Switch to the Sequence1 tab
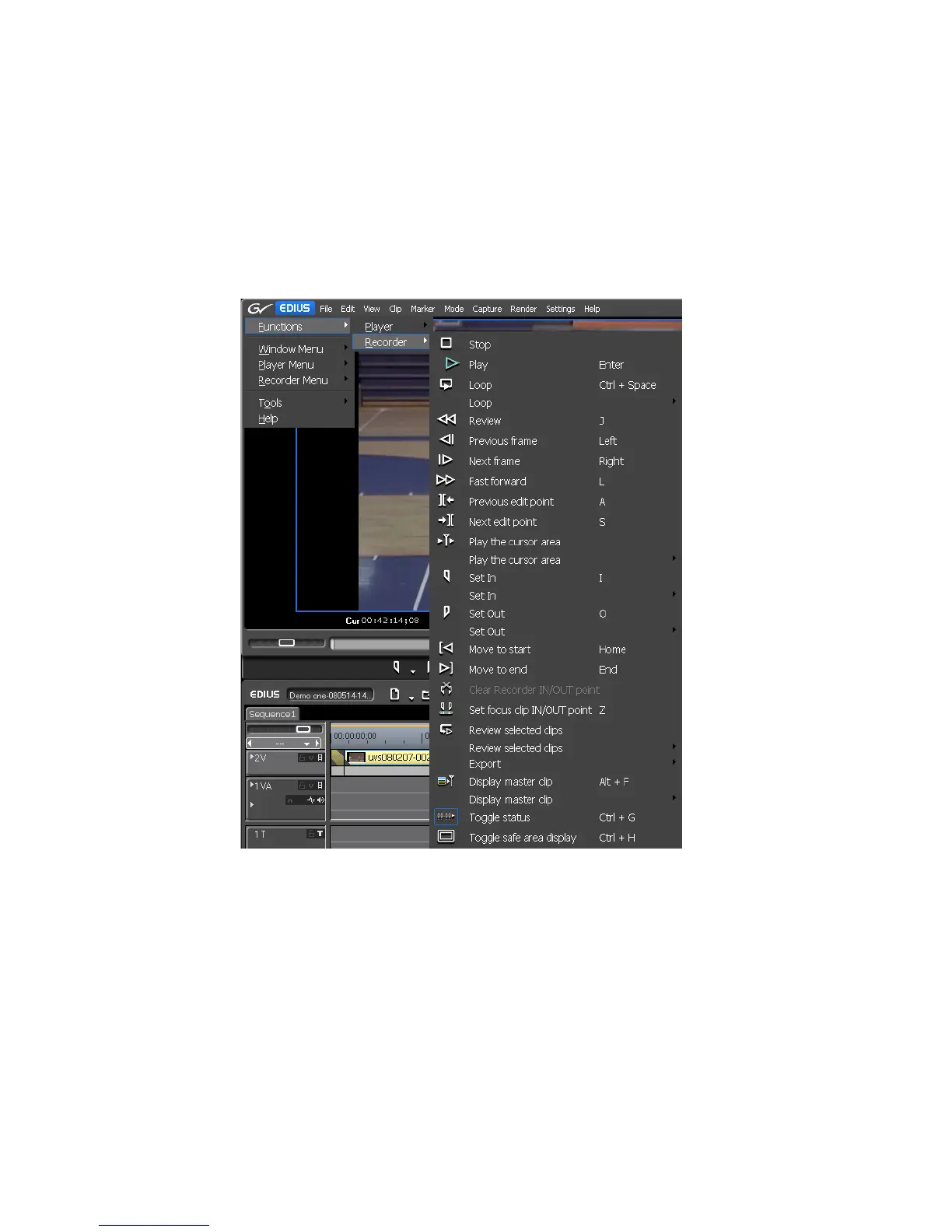Screen dimensions: 952x1232 click(x=272, y=714)
